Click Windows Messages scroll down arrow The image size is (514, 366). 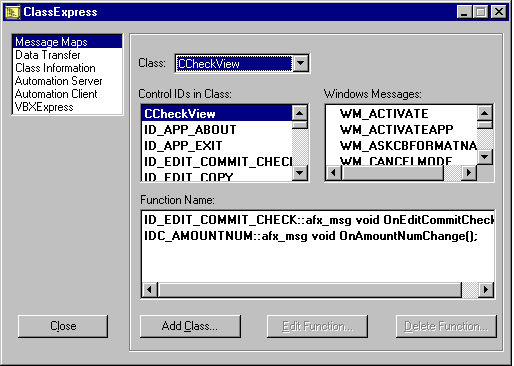pos(485,157)
